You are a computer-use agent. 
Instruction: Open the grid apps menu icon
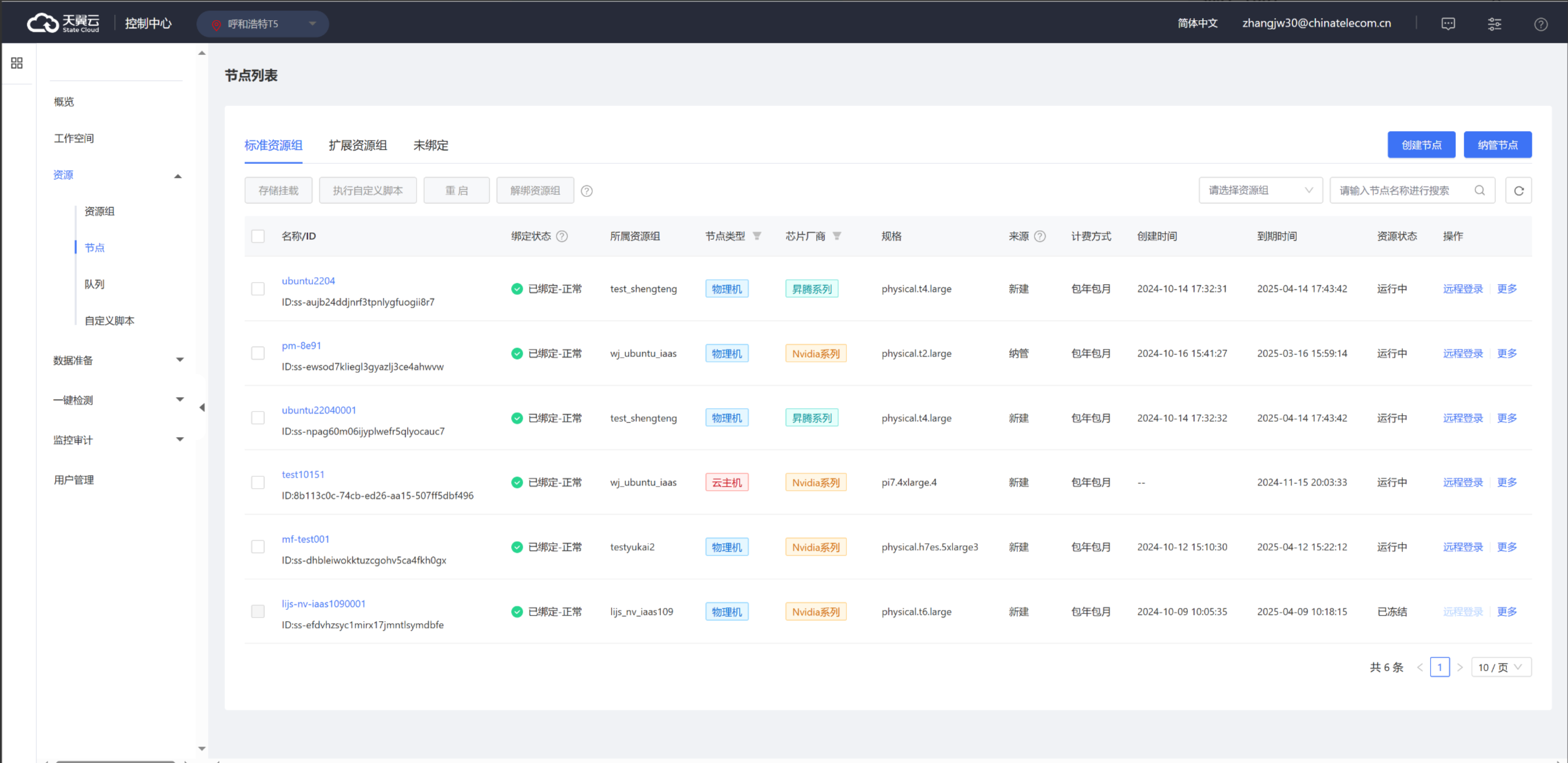17,64
